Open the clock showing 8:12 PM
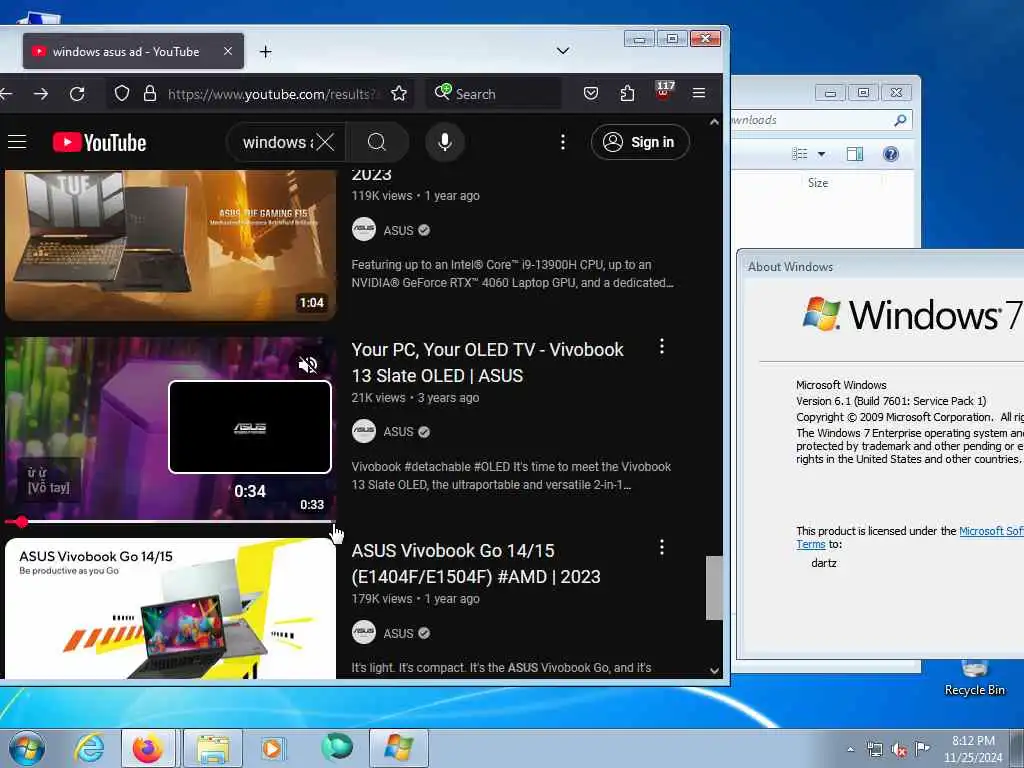 tap(973, 749)
